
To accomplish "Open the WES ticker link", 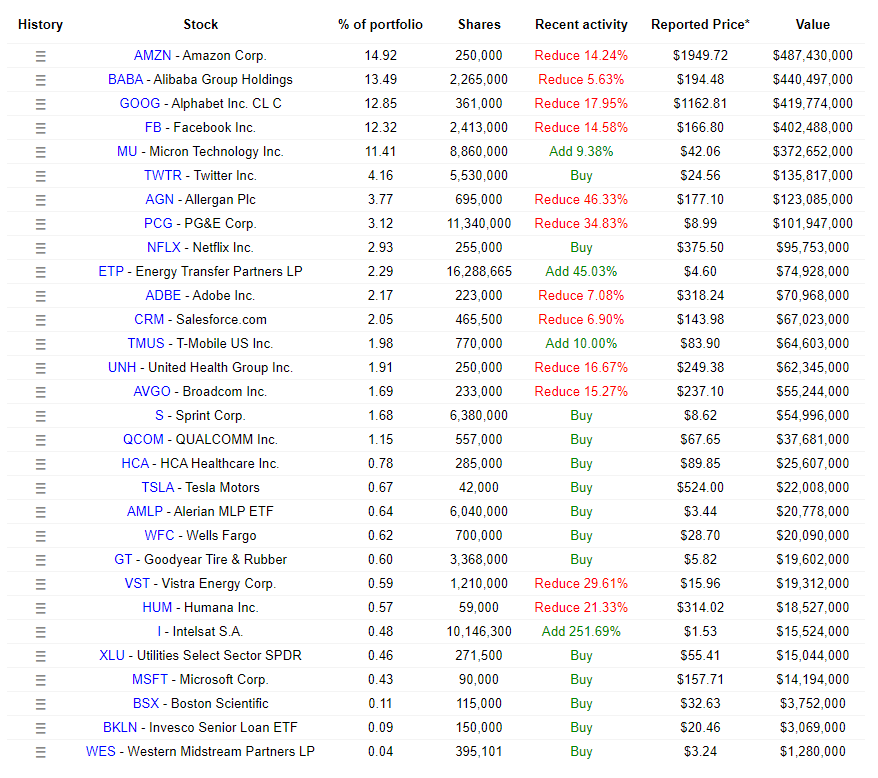I will tap(101, 752).
